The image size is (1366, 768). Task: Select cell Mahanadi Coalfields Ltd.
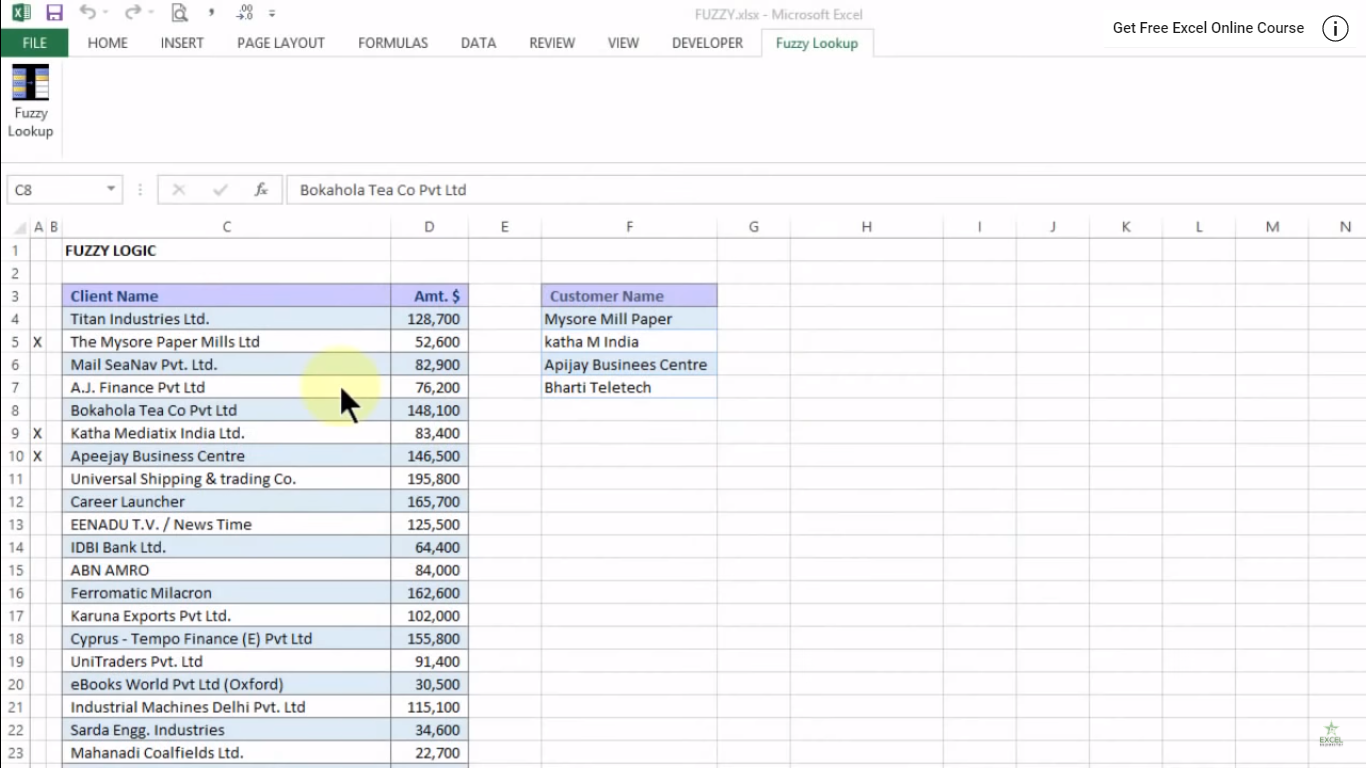tap(227, 753)
